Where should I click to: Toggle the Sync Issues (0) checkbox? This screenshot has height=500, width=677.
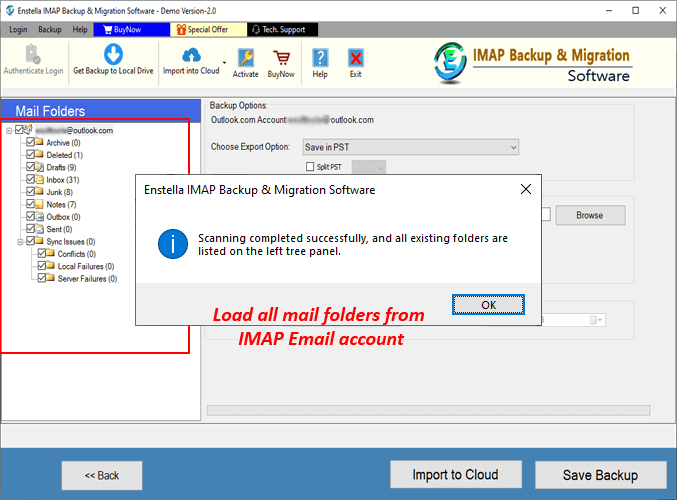30,241
